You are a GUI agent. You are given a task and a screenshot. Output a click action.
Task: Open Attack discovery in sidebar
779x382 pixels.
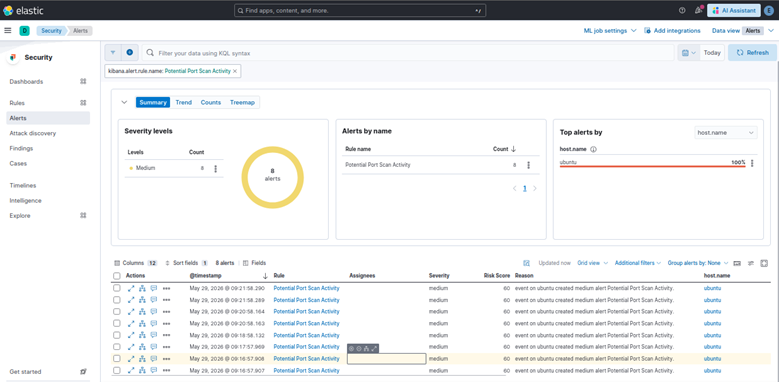pyautogui.click(x=33, y=133)
